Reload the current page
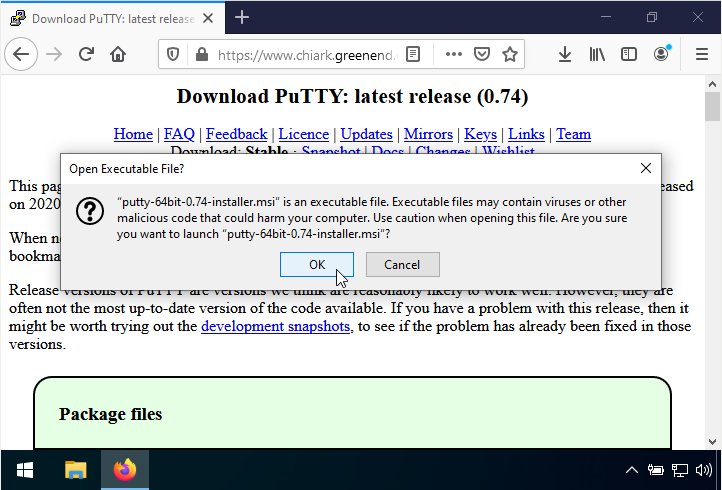Image resolution: width=722 pixels, height=490 pixels. (86, 54)
